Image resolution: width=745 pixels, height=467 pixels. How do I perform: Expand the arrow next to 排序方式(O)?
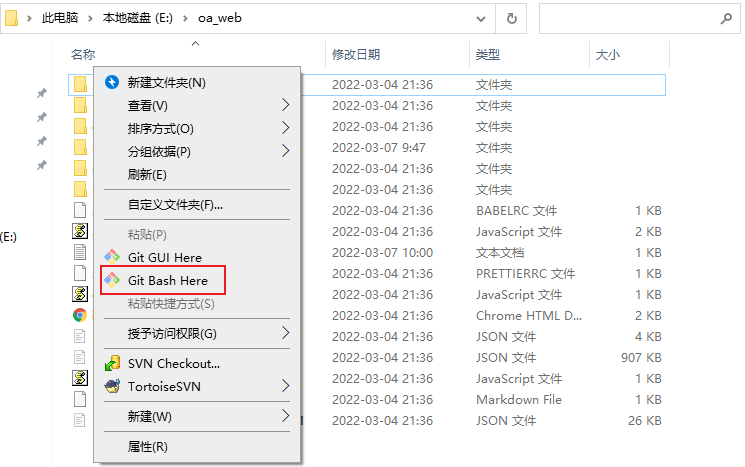click(x=285, y=128)
